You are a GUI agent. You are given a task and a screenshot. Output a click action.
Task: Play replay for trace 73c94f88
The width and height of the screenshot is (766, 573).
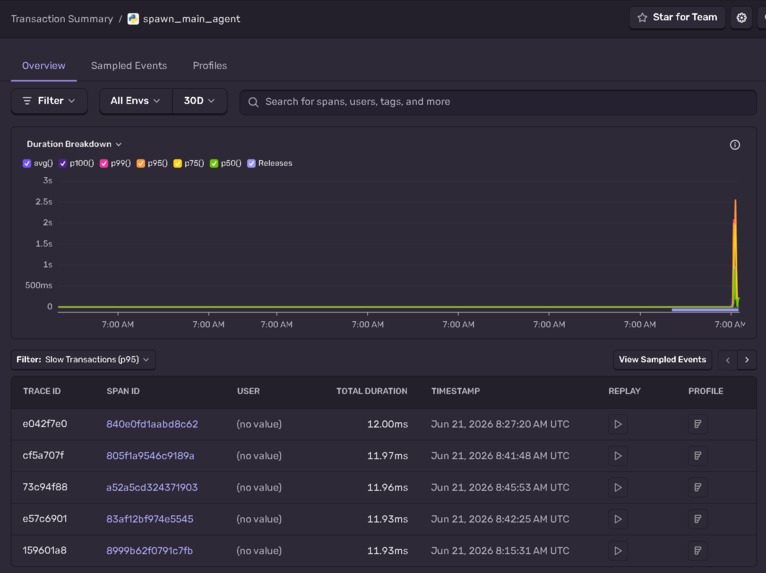tap(617, 488)
